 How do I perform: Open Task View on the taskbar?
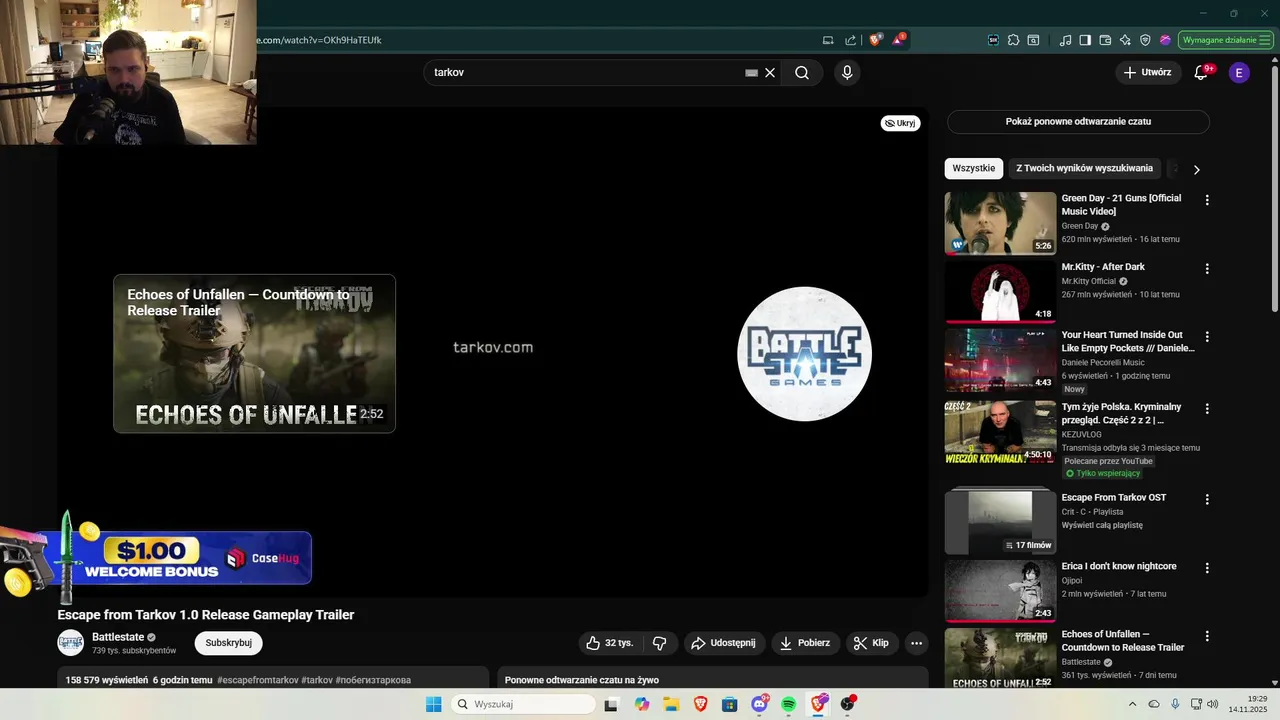point(611,704)
